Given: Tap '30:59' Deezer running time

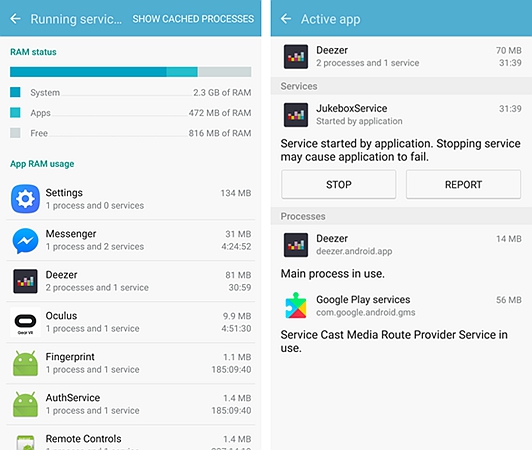Looking at the screenshot, I should 240,287.
